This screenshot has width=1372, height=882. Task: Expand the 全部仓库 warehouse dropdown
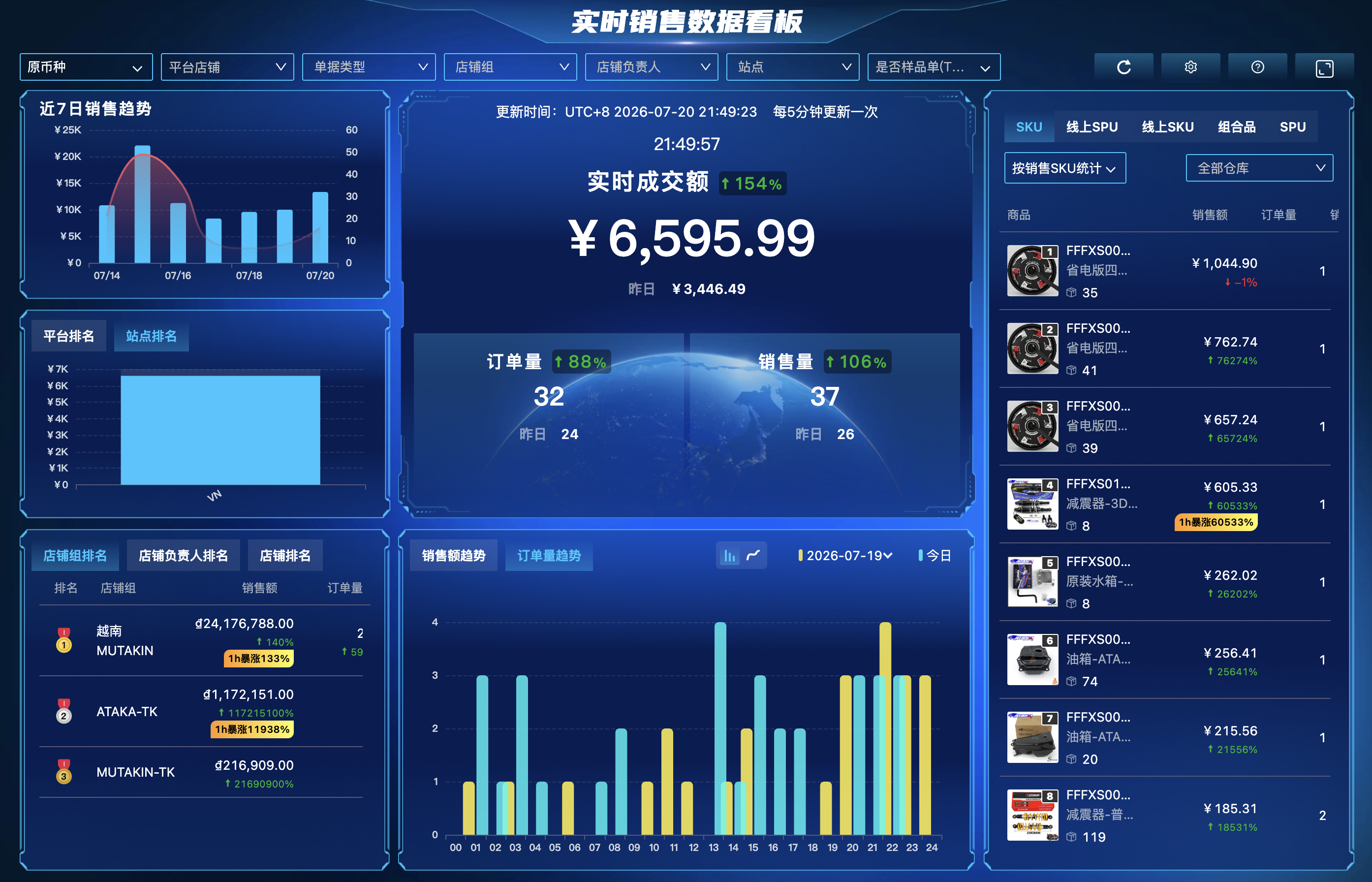click(x=1260, y=168)
